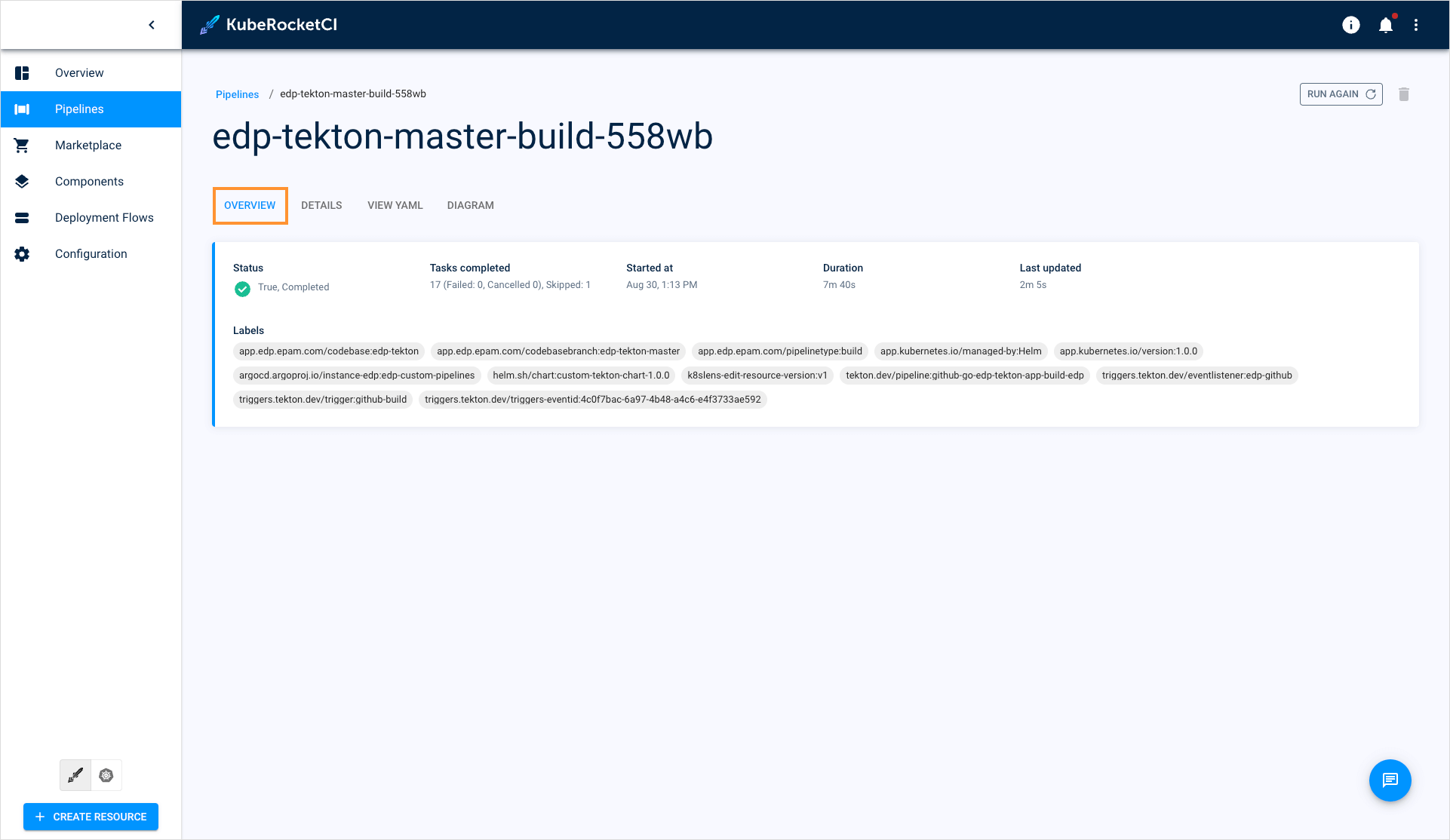Image resolution: width=1450 pixels, height=840 pixels.
Task: Expand the Overview dashboard section
Action: click(x=22, y=72)
